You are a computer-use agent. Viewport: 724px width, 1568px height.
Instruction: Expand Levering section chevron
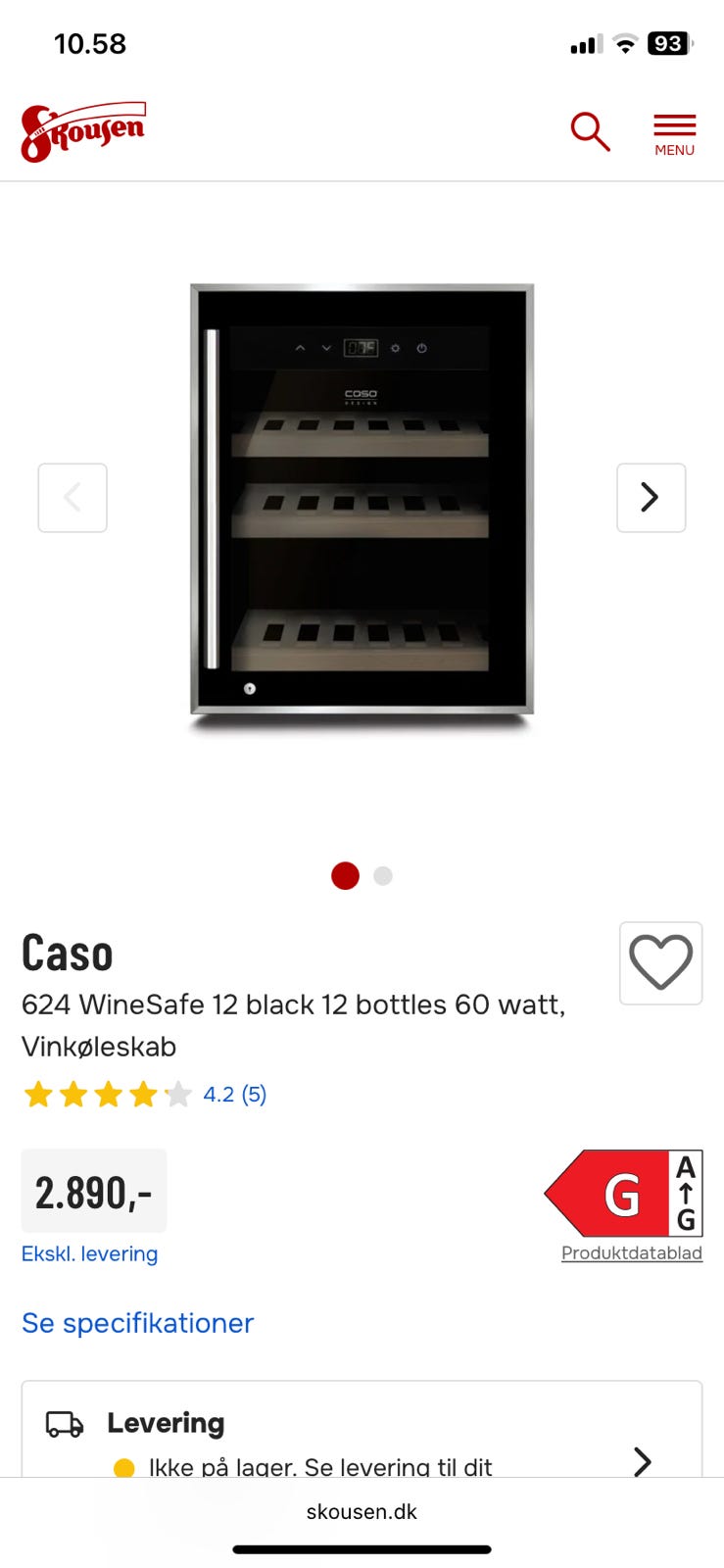tap(642, 1461)
